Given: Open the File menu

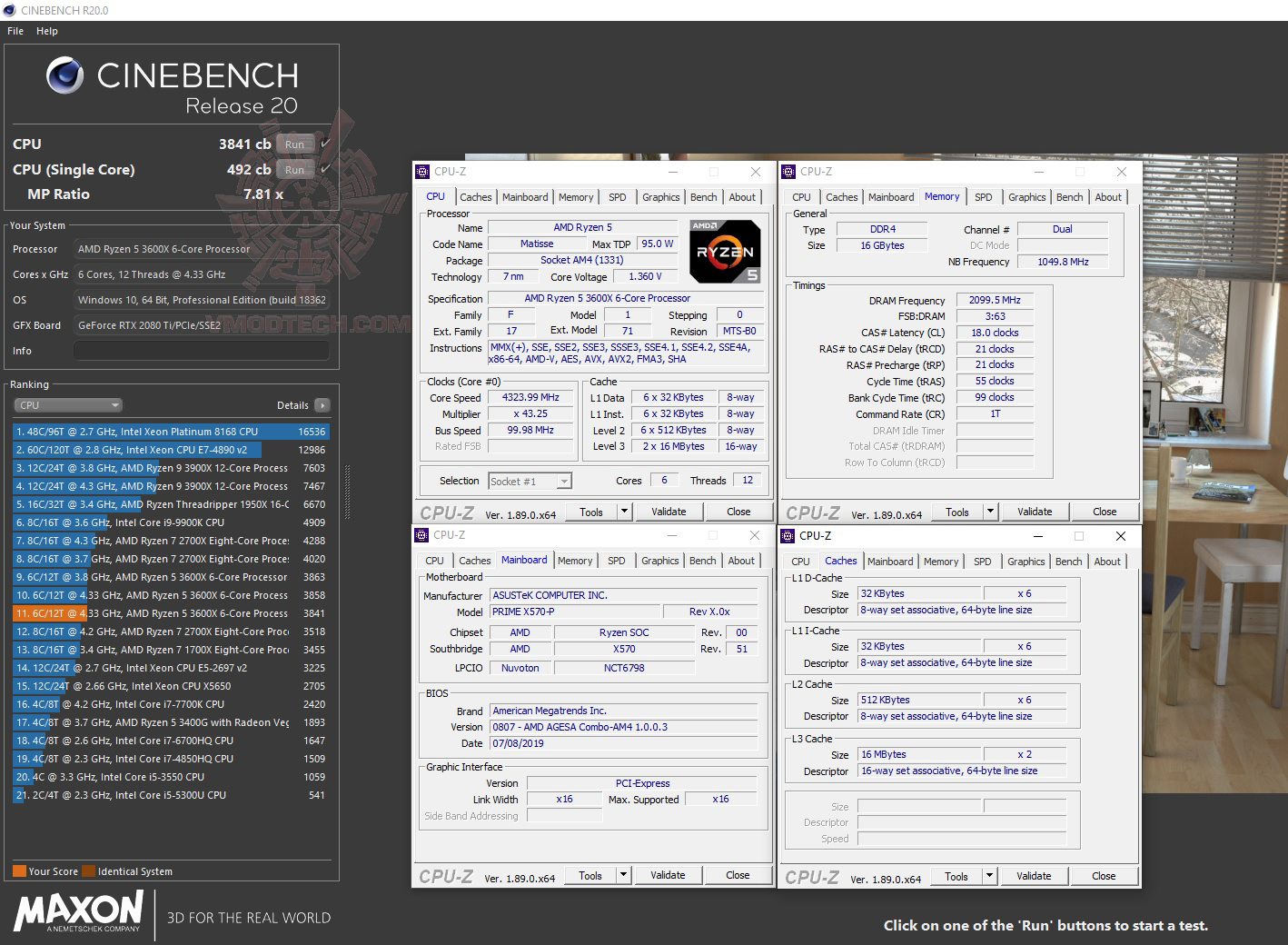Looking at the screenshot, I should click(15, 30).
